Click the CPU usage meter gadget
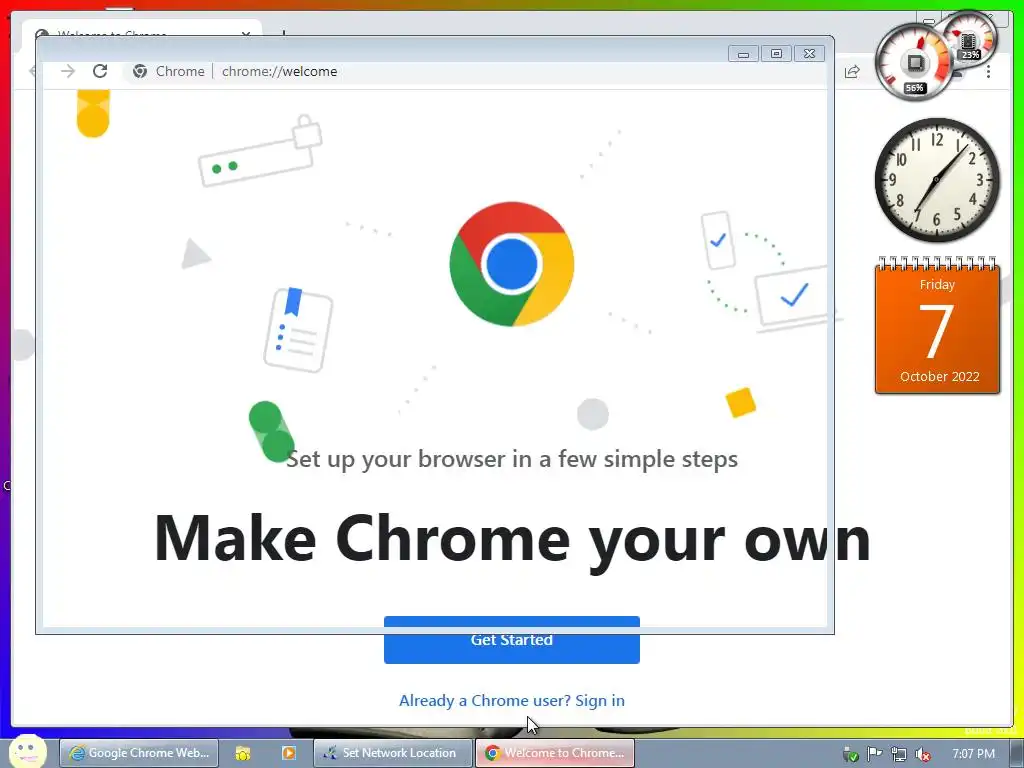The image size is (1024, 768). click(914, 63)
